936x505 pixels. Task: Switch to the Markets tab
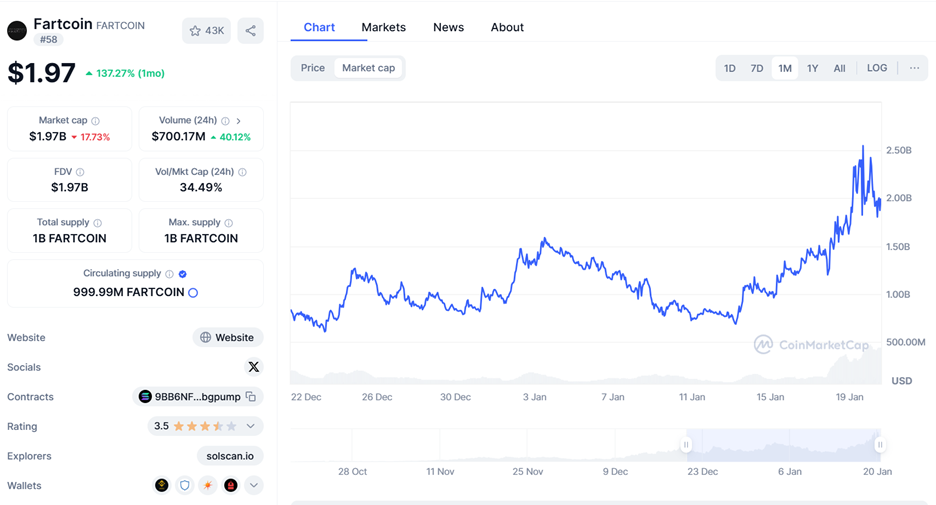point(383,27)
